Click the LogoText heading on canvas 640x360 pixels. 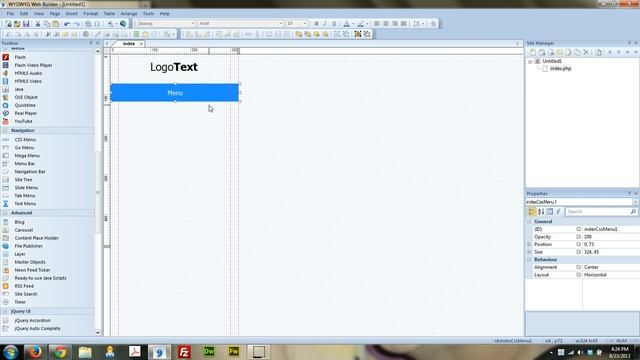[x=174, y=67]
